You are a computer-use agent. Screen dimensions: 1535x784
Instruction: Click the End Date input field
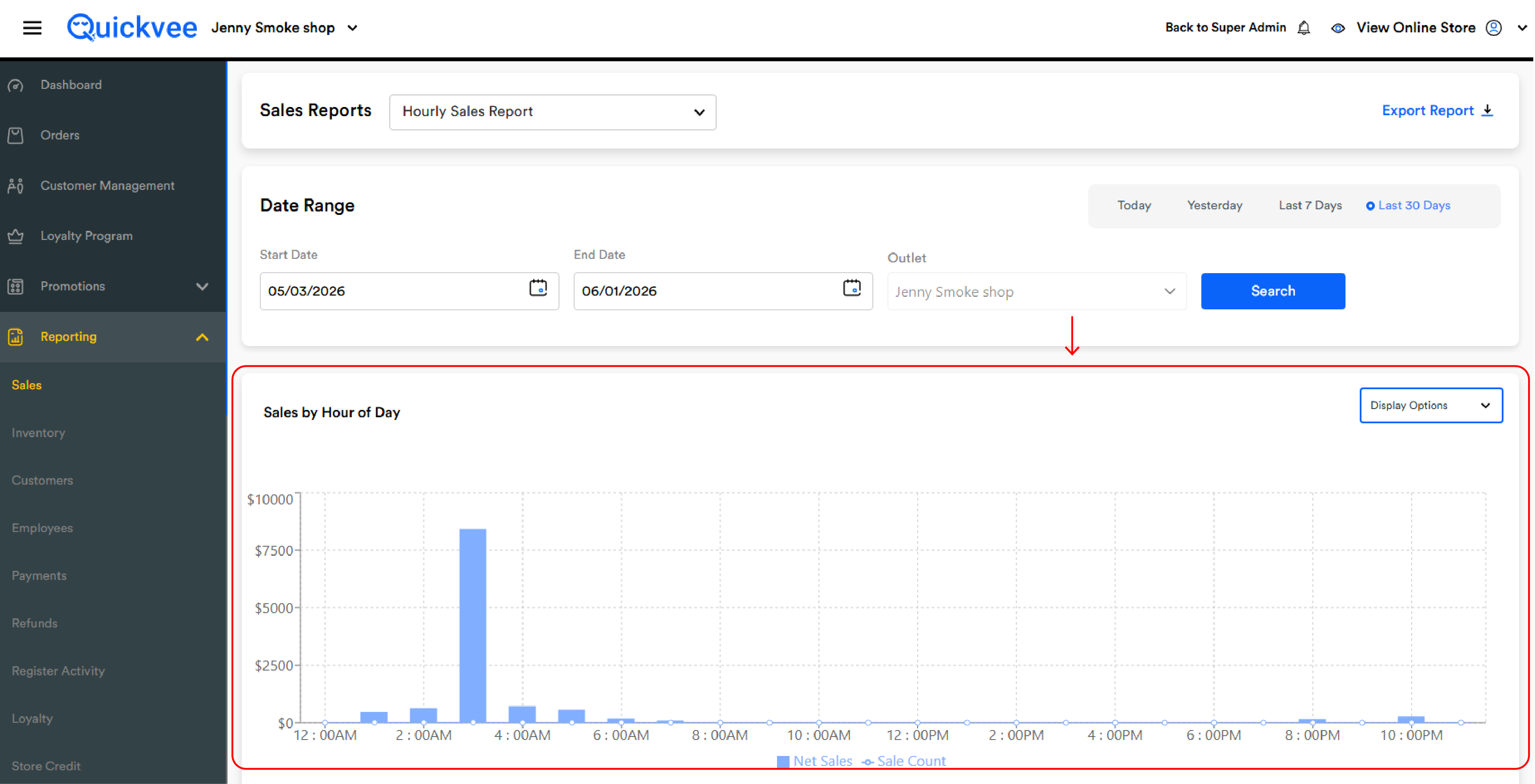click(x=723, y=291)
